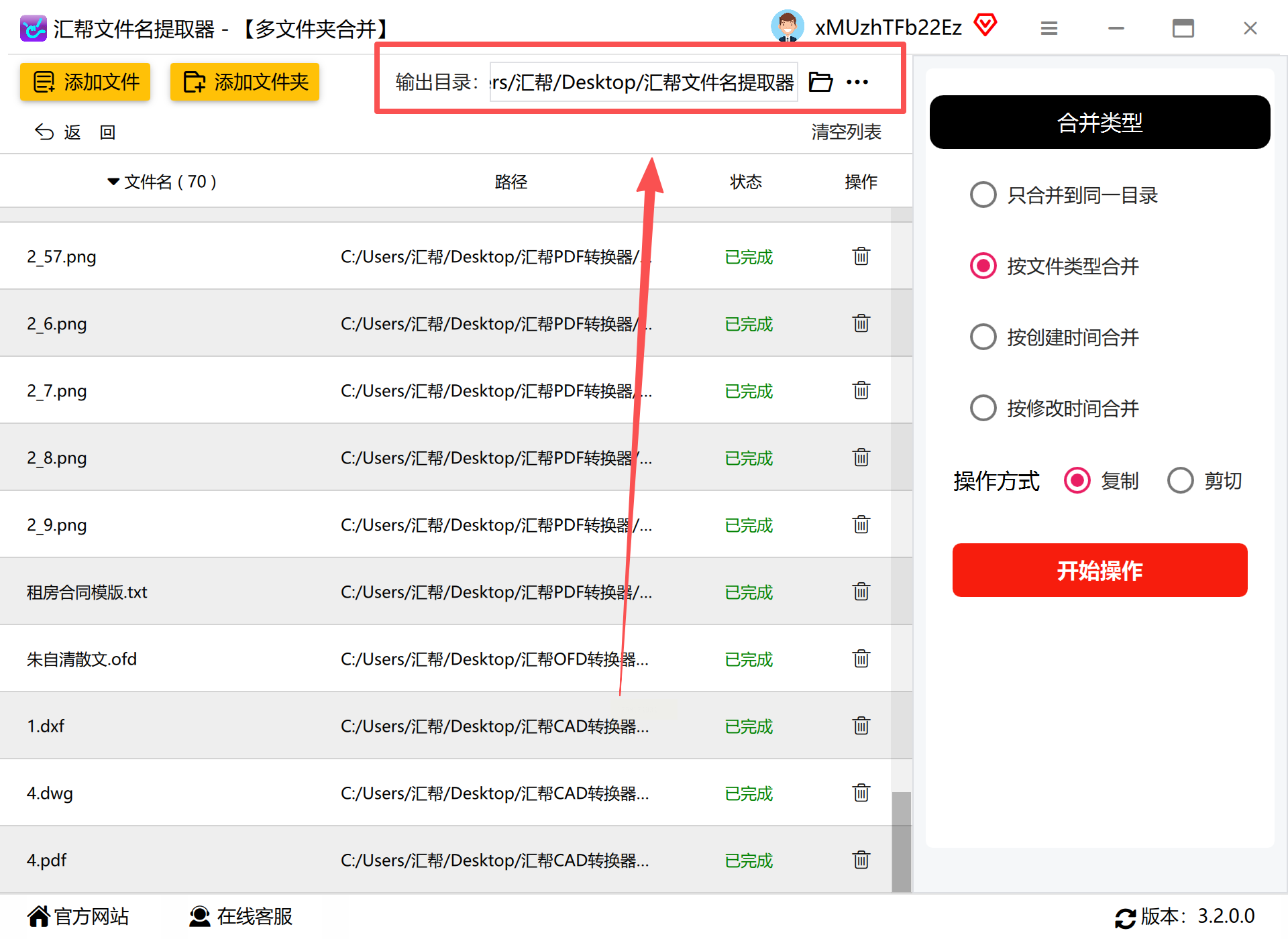Open the hamburger menu in title bar

coord(1049,28)
